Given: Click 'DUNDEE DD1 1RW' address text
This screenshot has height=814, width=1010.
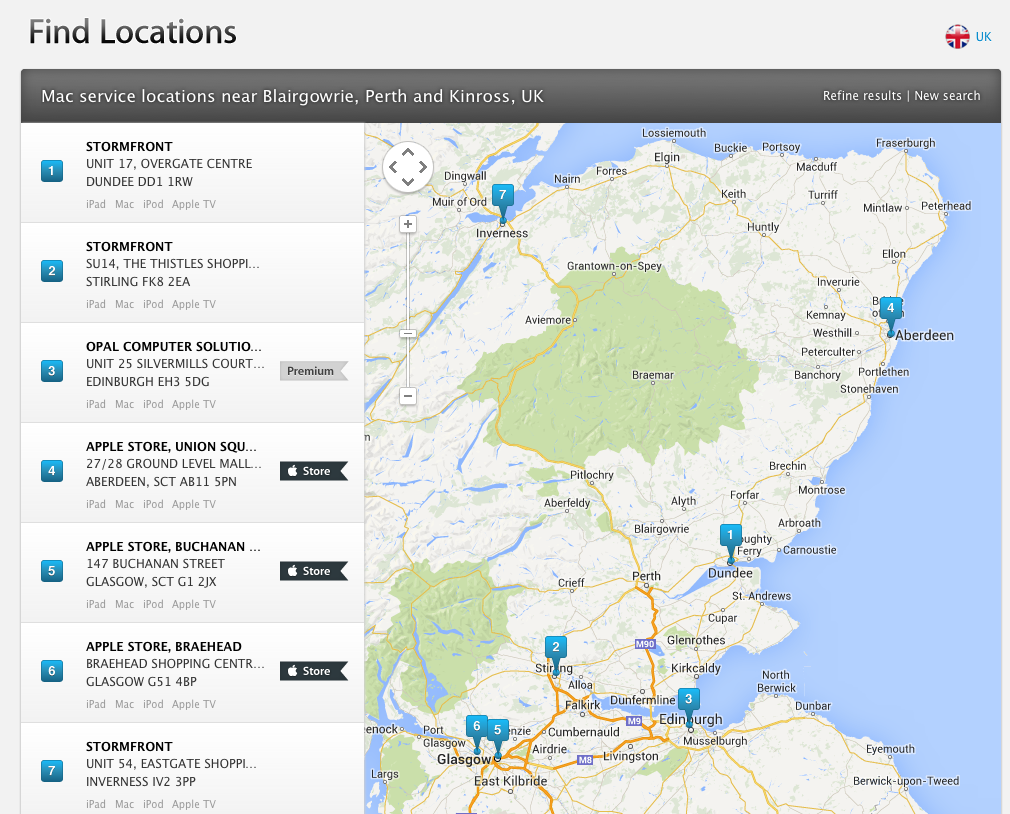Looking at the screenshot, I should click(139, 182).
